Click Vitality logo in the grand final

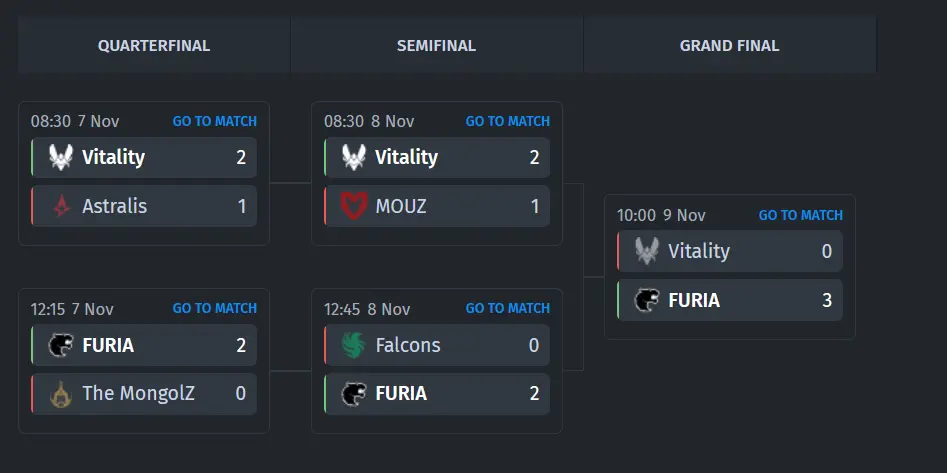pos(648,251)
